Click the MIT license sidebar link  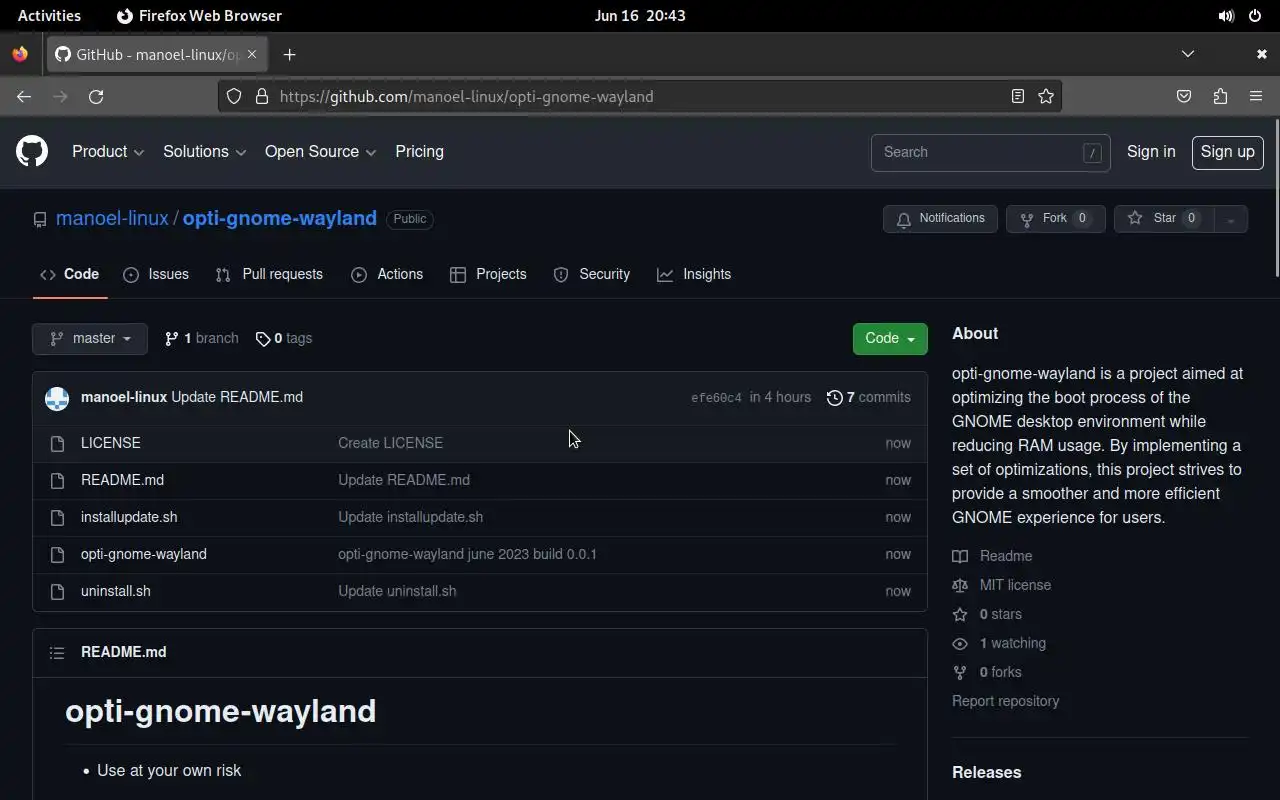pos(1002,585)
